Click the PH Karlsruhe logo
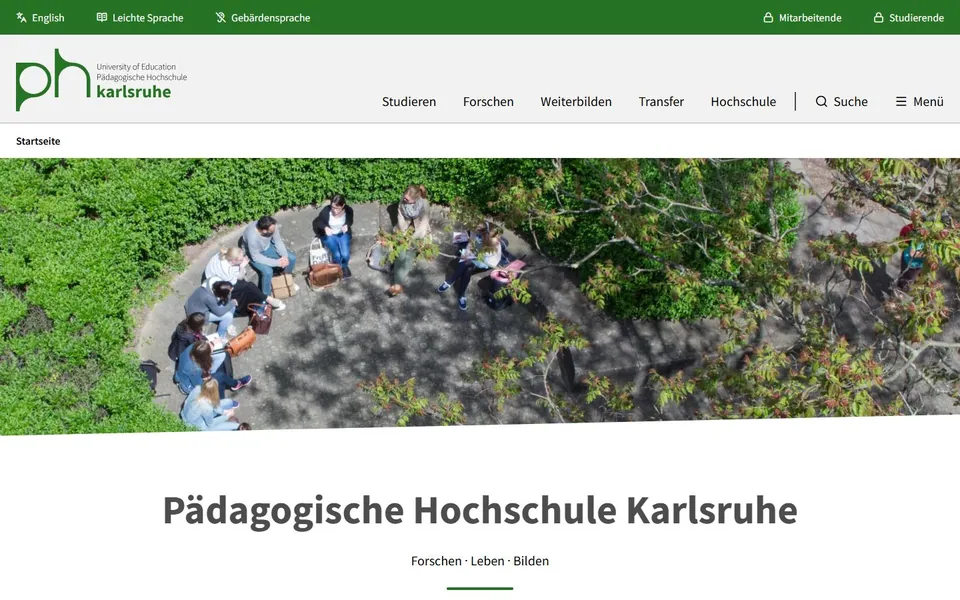Screen dimensions: 960x600 (102, 80)
